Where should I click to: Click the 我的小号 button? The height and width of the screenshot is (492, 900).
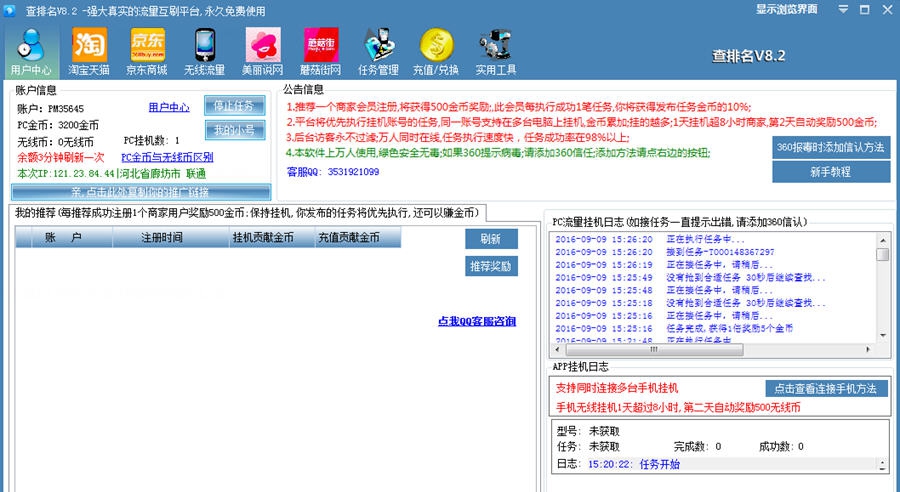pyautogui.click(x=235, y=130)
